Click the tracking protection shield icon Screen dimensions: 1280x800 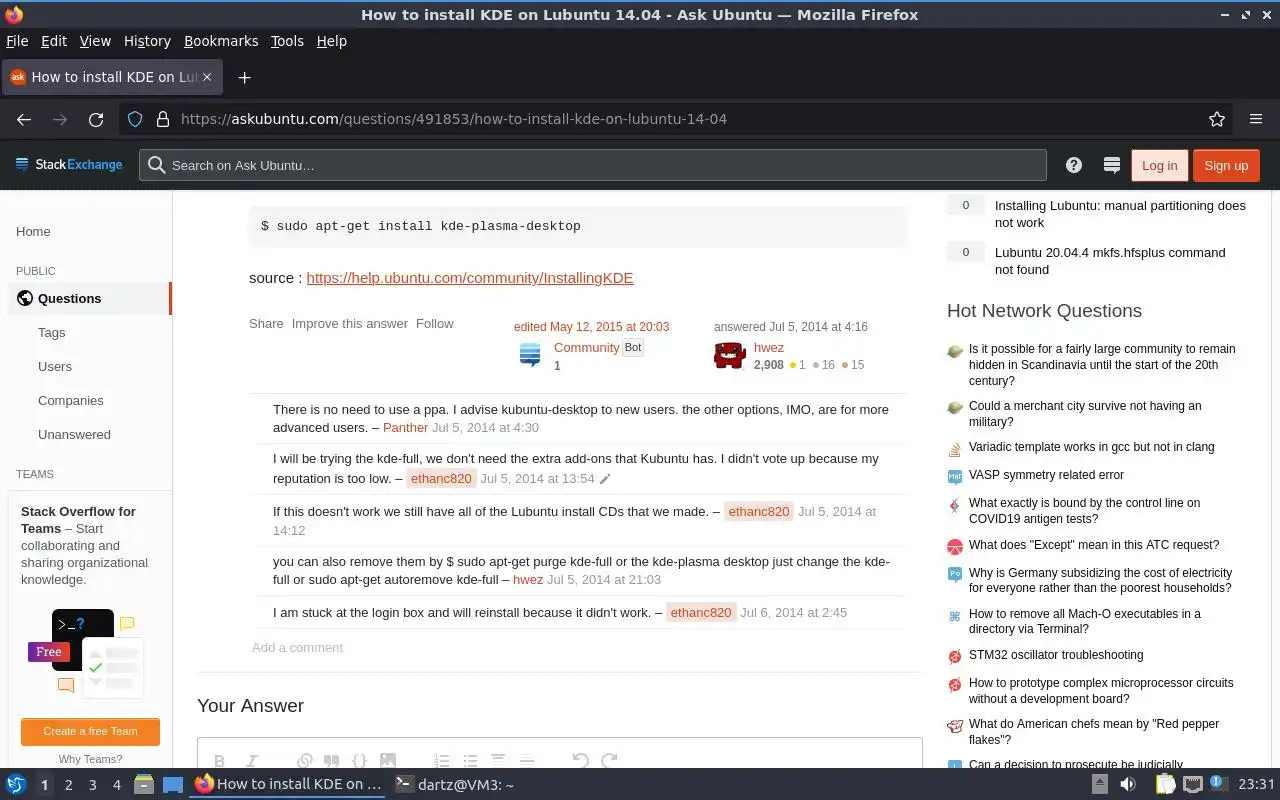135,119
